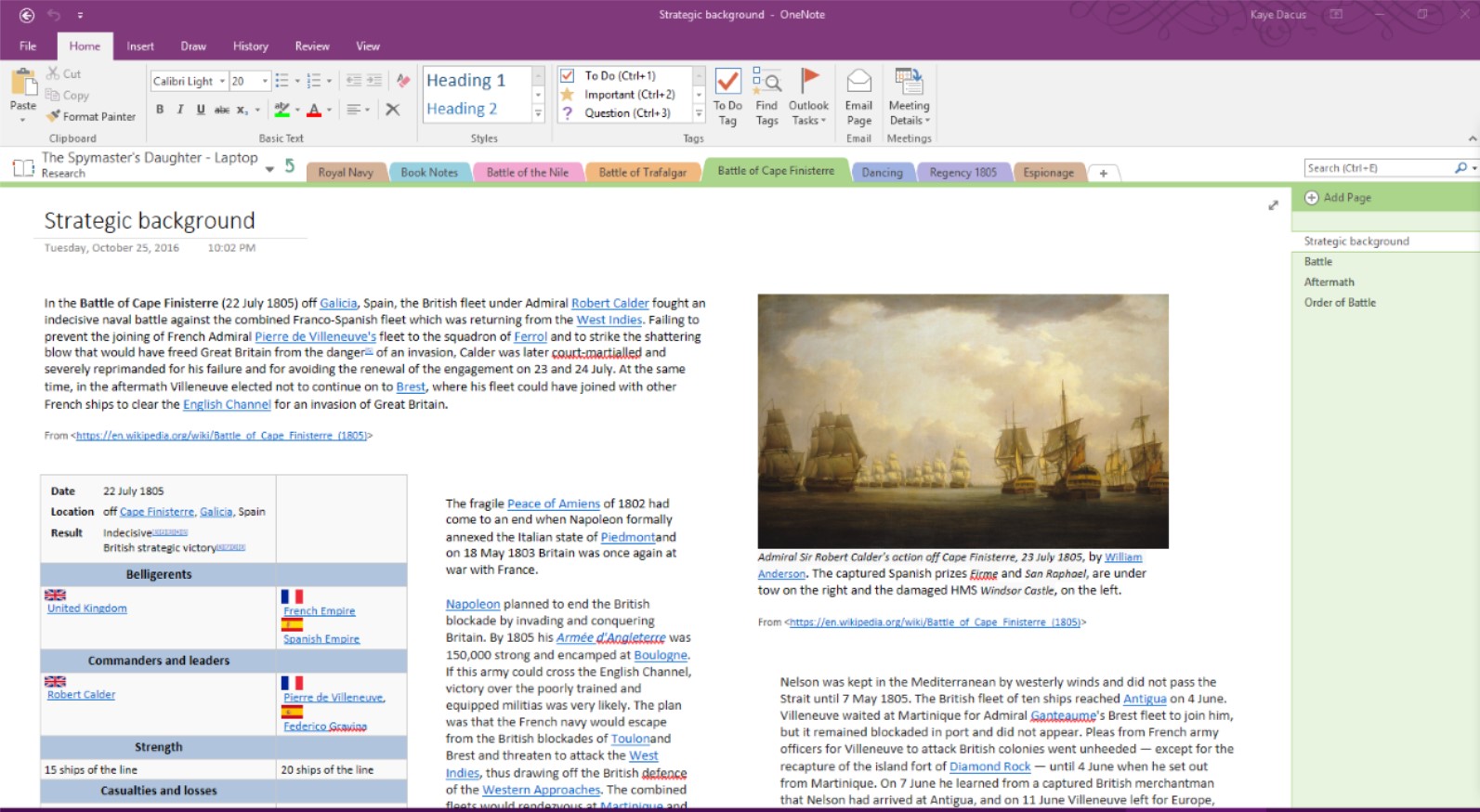1480x812 pixels.
Task: Toggle underline formatting
Action: pos(201,110)
